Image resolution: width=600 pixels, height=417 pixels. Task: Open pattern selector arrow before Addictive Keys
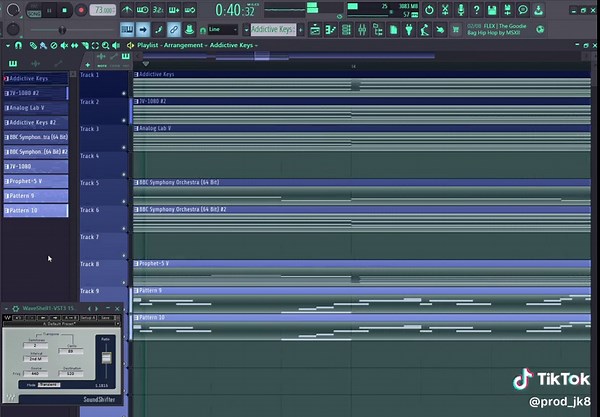246,29
